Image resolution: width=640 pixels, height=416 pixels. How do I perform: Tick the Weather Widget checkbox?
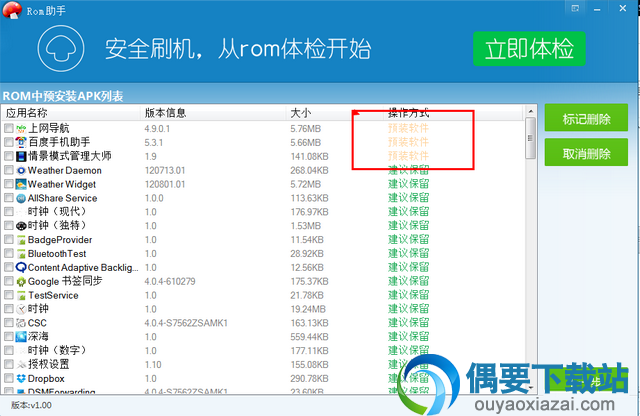pos(9,184)
